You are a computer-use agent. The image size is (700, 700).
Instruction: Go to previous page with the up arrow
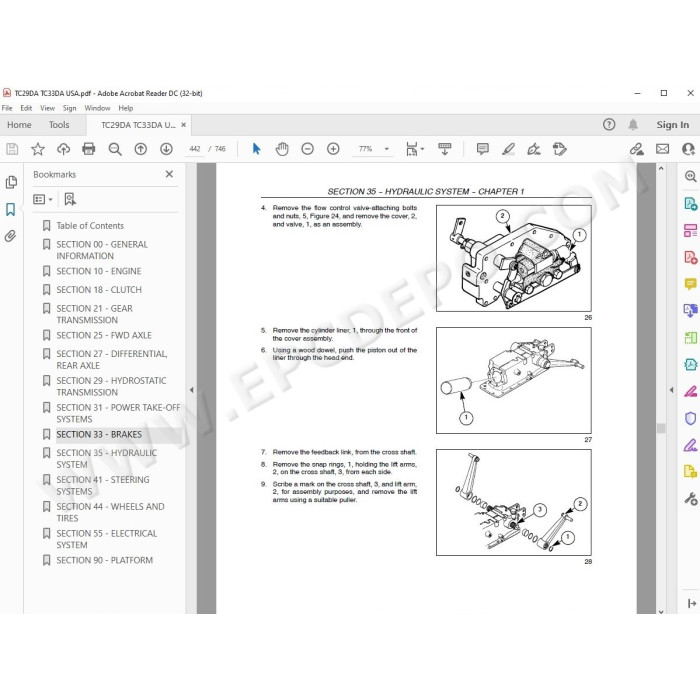pyautogui.click(x=141, y=149)
